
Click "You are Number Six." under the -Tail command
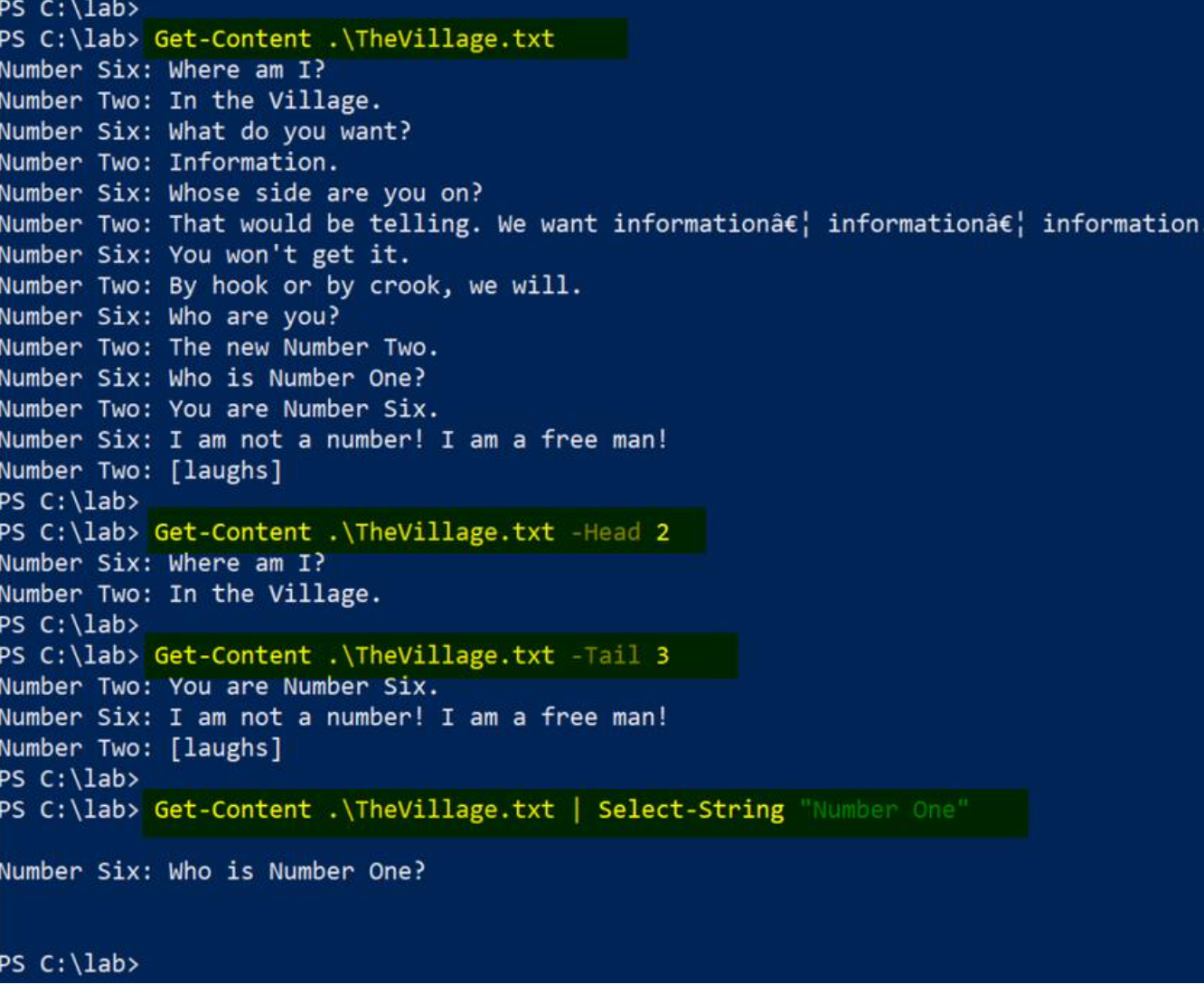coord(303,687)
